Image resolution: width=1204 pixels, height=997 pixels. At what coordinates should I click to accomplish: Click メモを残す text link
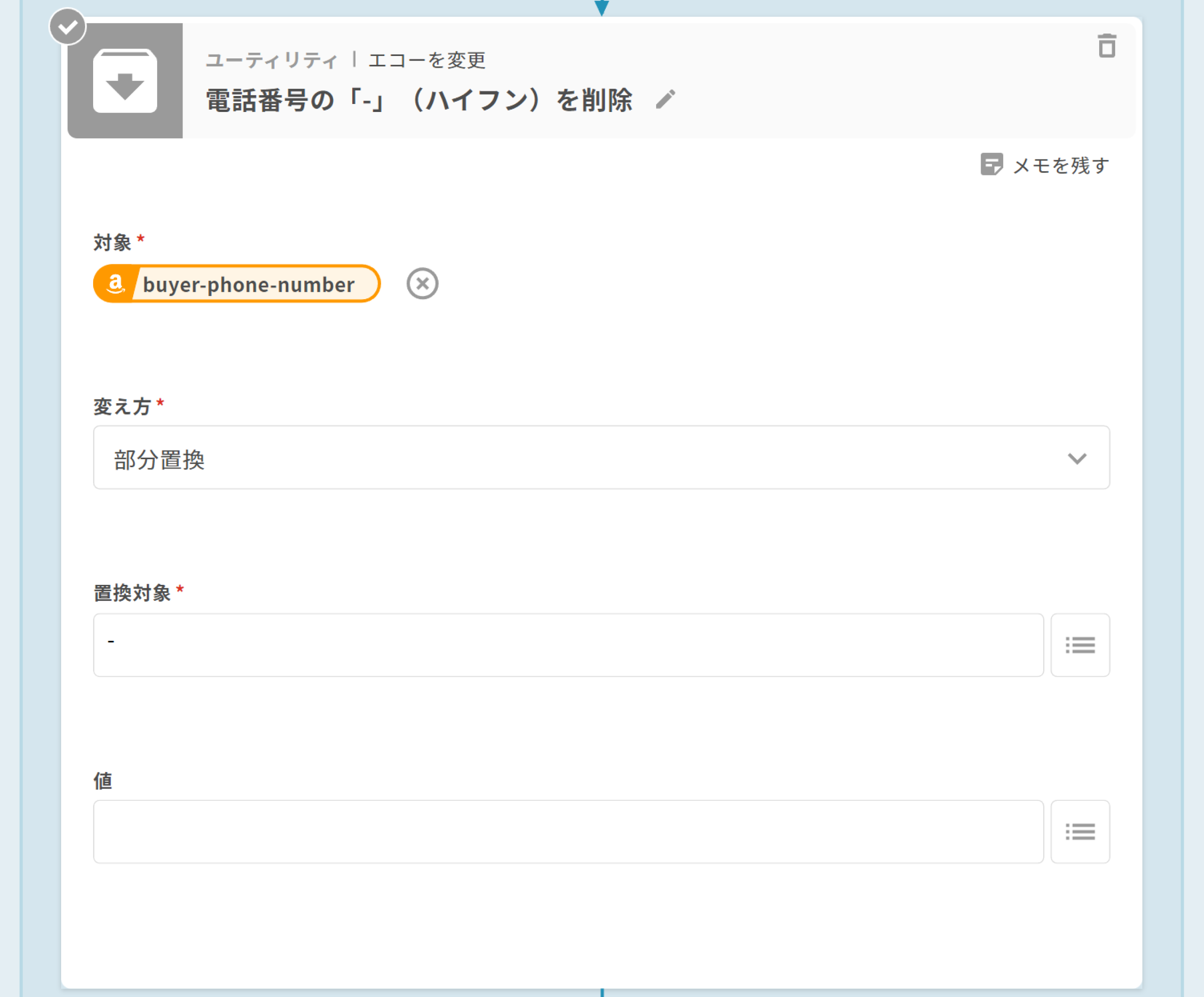1061,166
